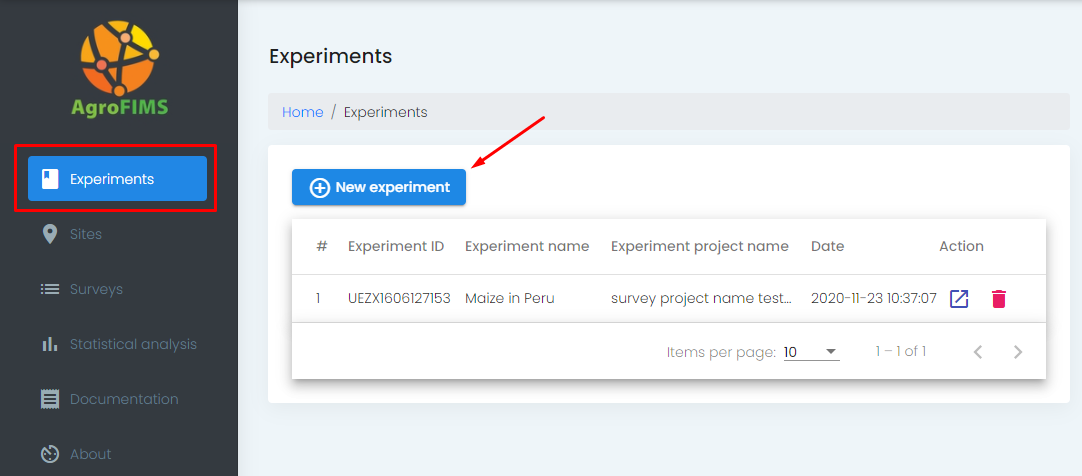Click the About gauge icon
Image resolution: width=1082 pixels, height=476 pixels.
coord(50,455)
